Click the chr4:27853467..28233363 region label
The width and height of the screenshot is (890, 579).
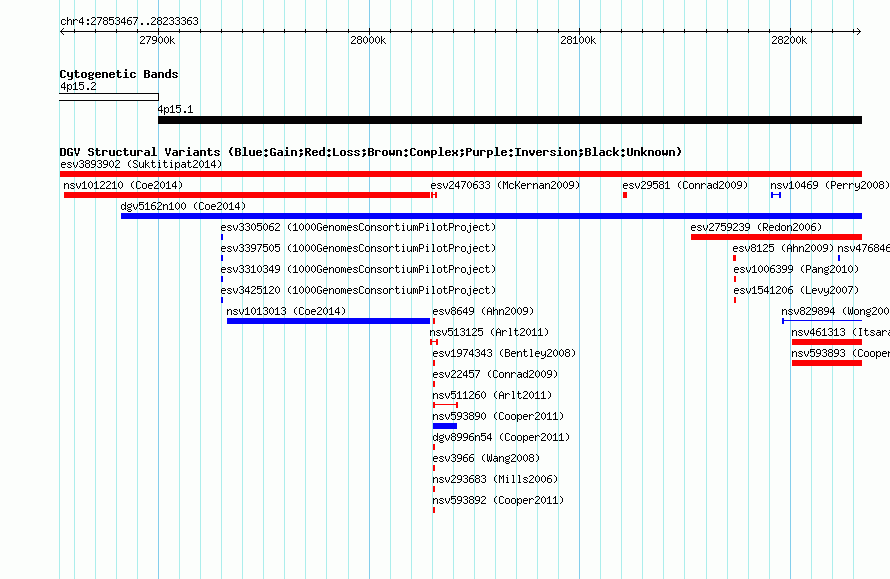[129, 22]
